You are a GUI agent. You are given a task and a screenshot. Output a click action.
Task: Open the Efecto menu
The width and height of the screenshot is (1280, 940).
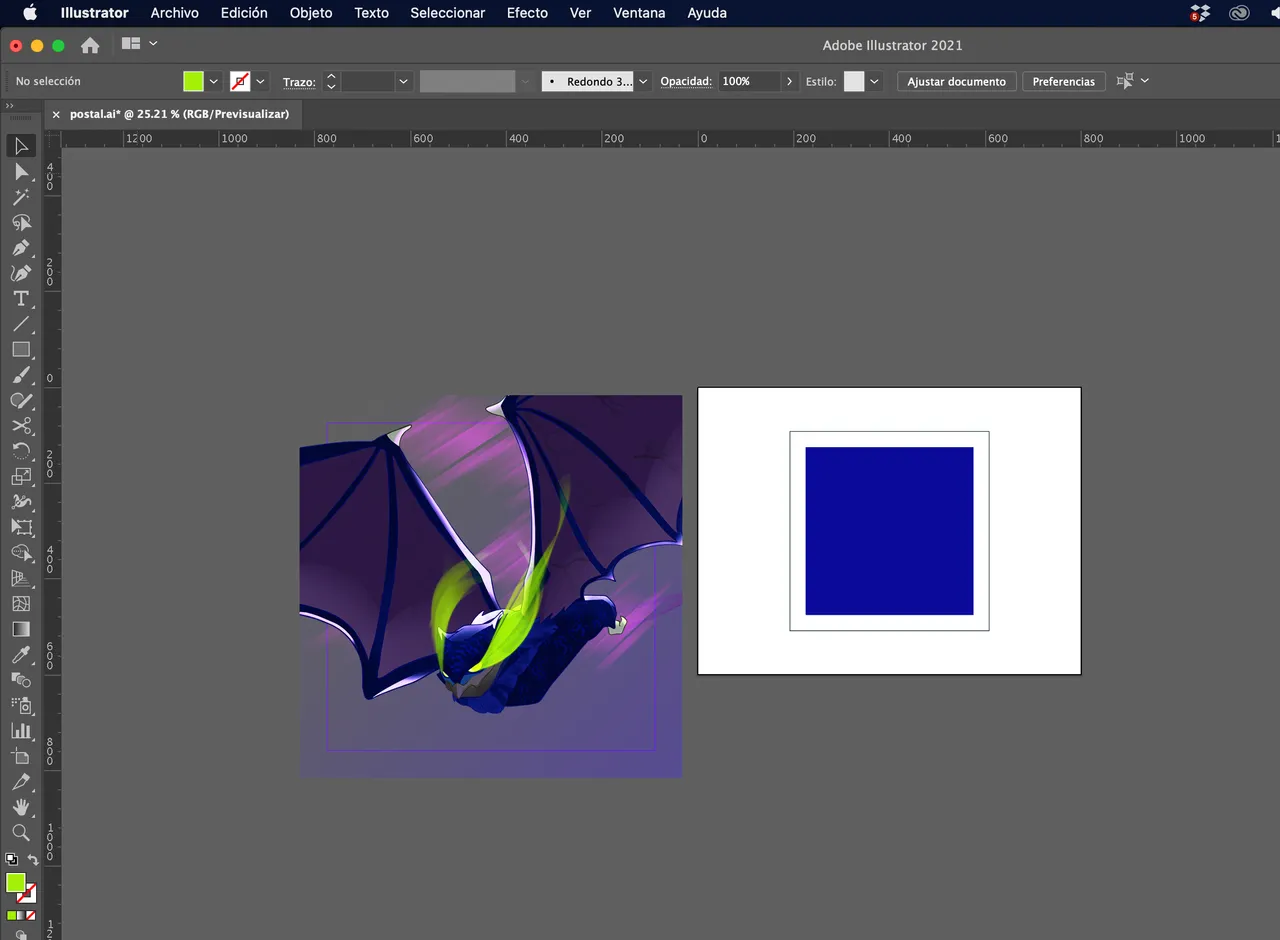pyautogui.click(x=527, y=13)
